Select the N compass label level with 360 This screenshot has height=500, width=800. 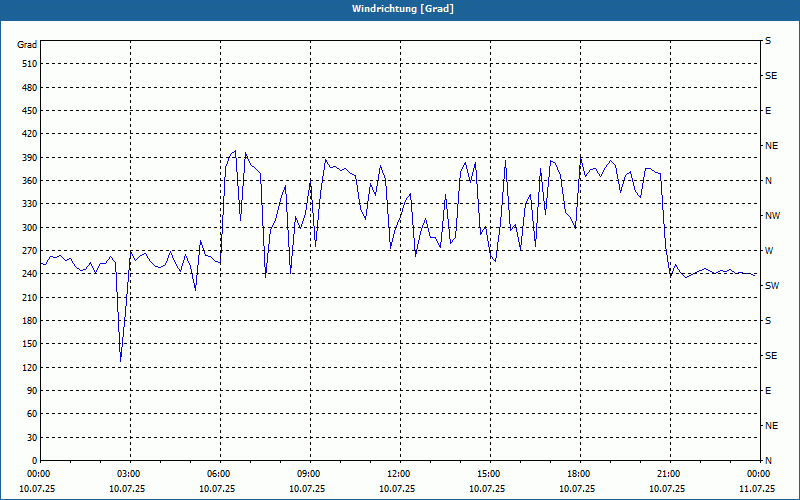point(768,181)
